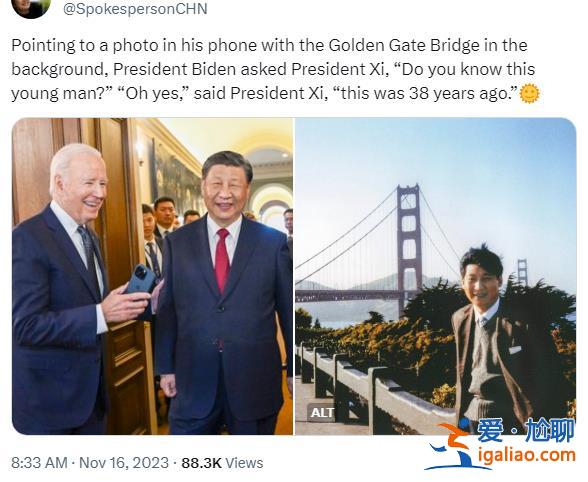Click the sun emoji ending the tweet
This screenshot has height=482, width=588.
click(530, 94)
